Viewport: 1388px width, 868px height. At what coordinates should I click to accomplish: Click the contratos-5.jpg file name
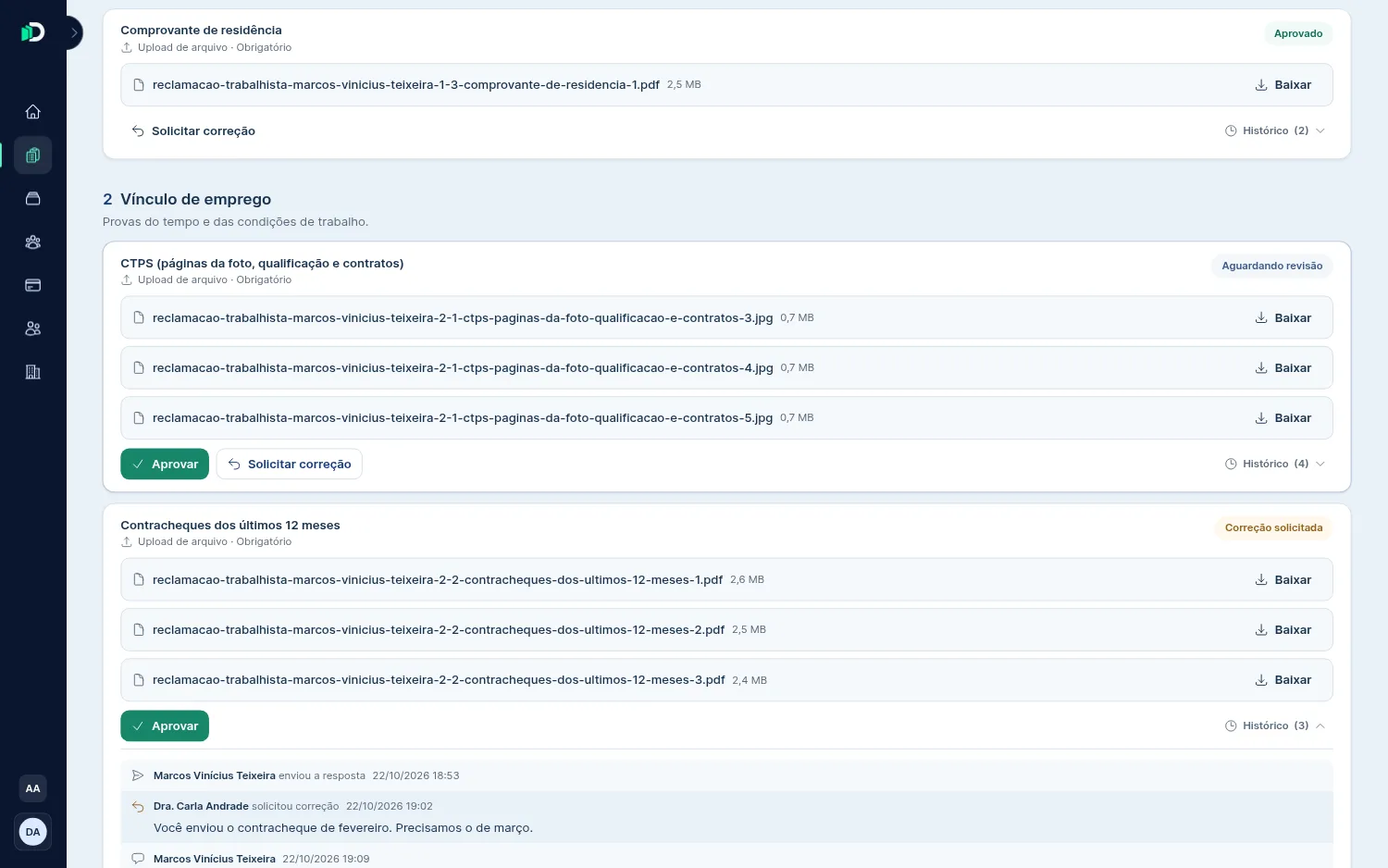[463, 418]
